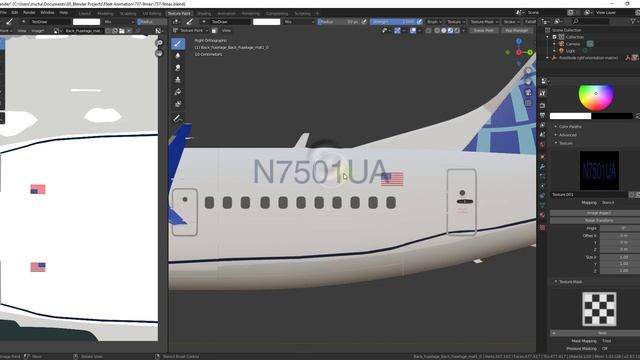Expand the Color Palette panel
This screenshot has height=360, width=640.
pos(570,127)
